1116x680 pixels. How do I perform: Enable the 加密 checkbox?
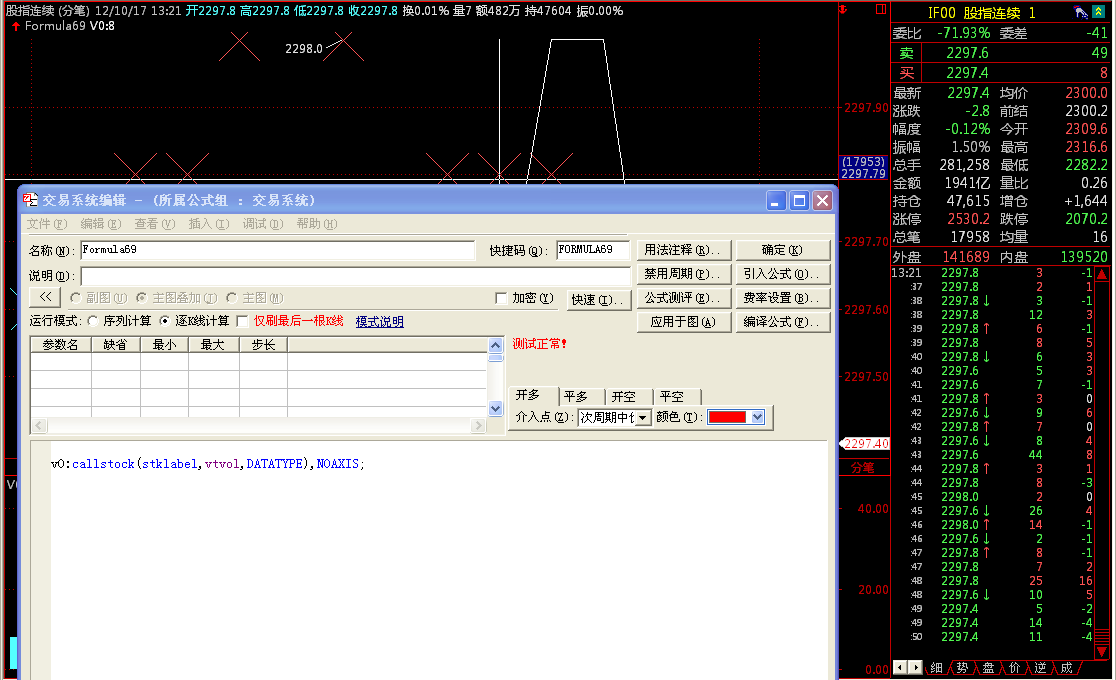point(502,298)
